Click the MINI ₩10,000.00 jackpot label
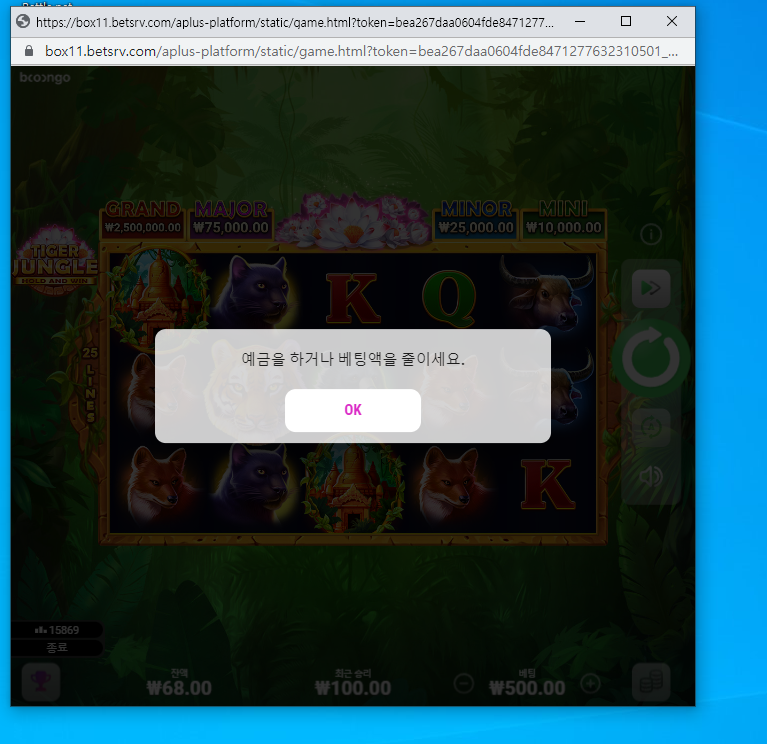Image resolution: width=767 pixels, height=744 pixels. point(564,218)
